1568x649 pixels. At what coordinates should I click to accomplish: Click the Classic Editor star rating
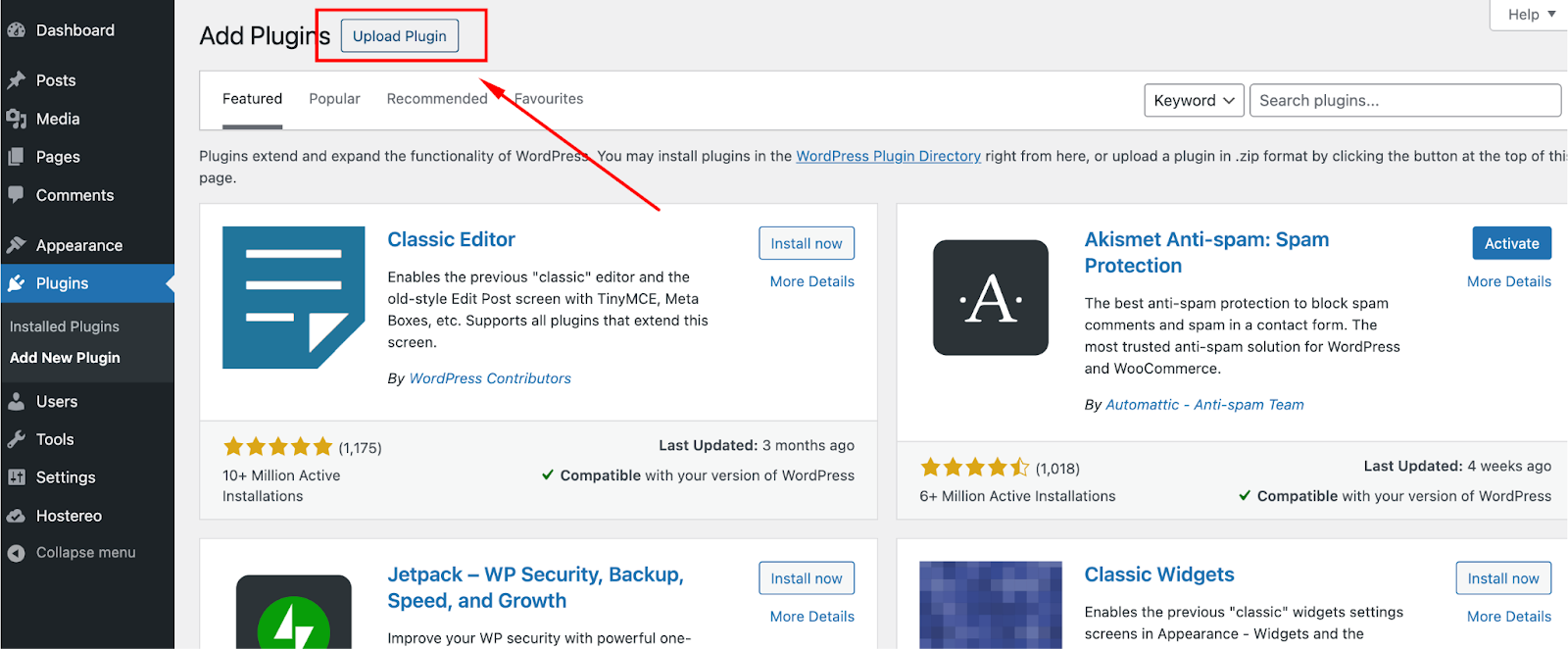pyautogui.click(x=278, y=447)
